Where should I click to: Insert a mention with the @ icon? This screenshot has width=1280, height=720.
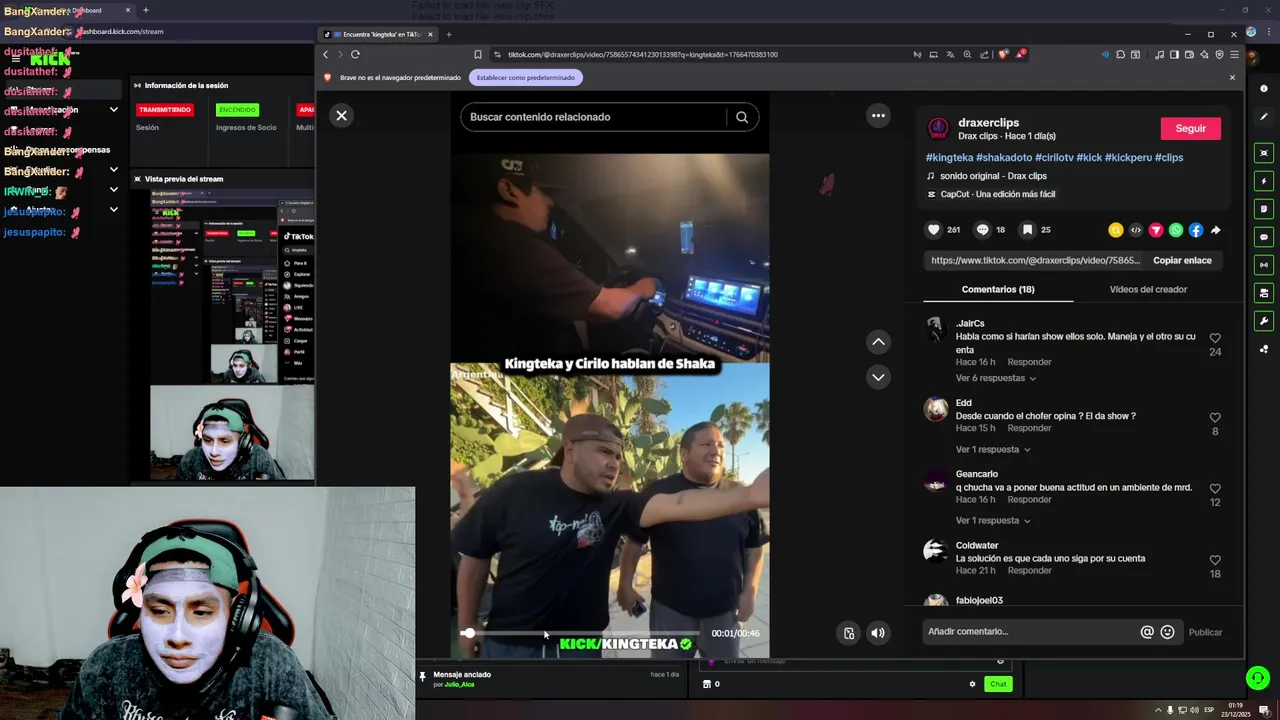click(x=1147, y=632)
